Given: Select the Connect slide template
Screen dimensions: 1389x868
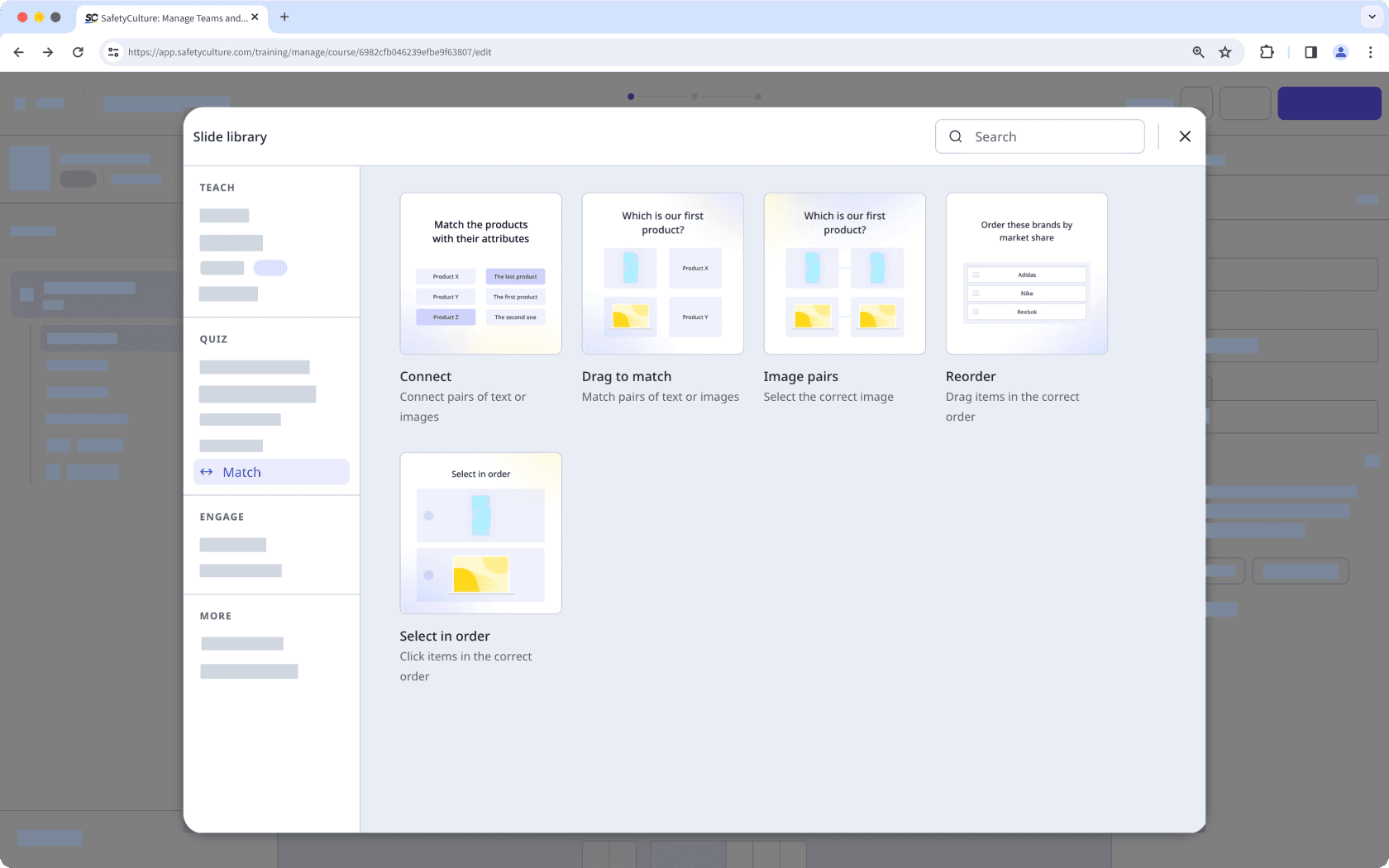Looking at the screenshot, I should pyautogui.click(x=480, y=273).
